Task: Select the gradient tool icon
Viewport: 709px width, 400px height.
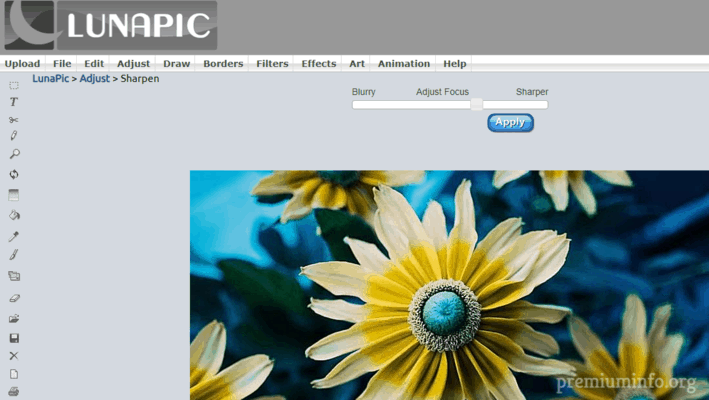Action: [x=14, y=195]
